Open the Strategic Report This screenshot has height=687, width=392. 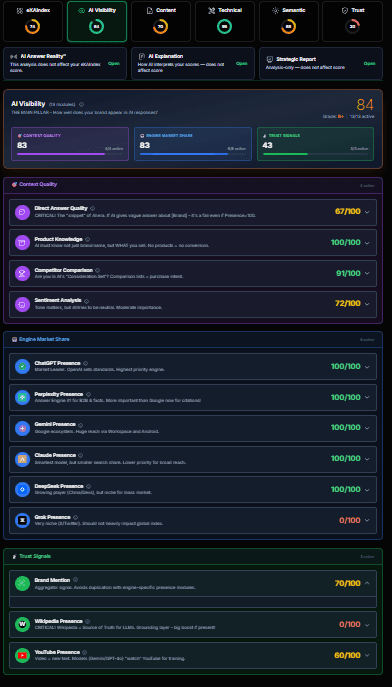point(321,64)
